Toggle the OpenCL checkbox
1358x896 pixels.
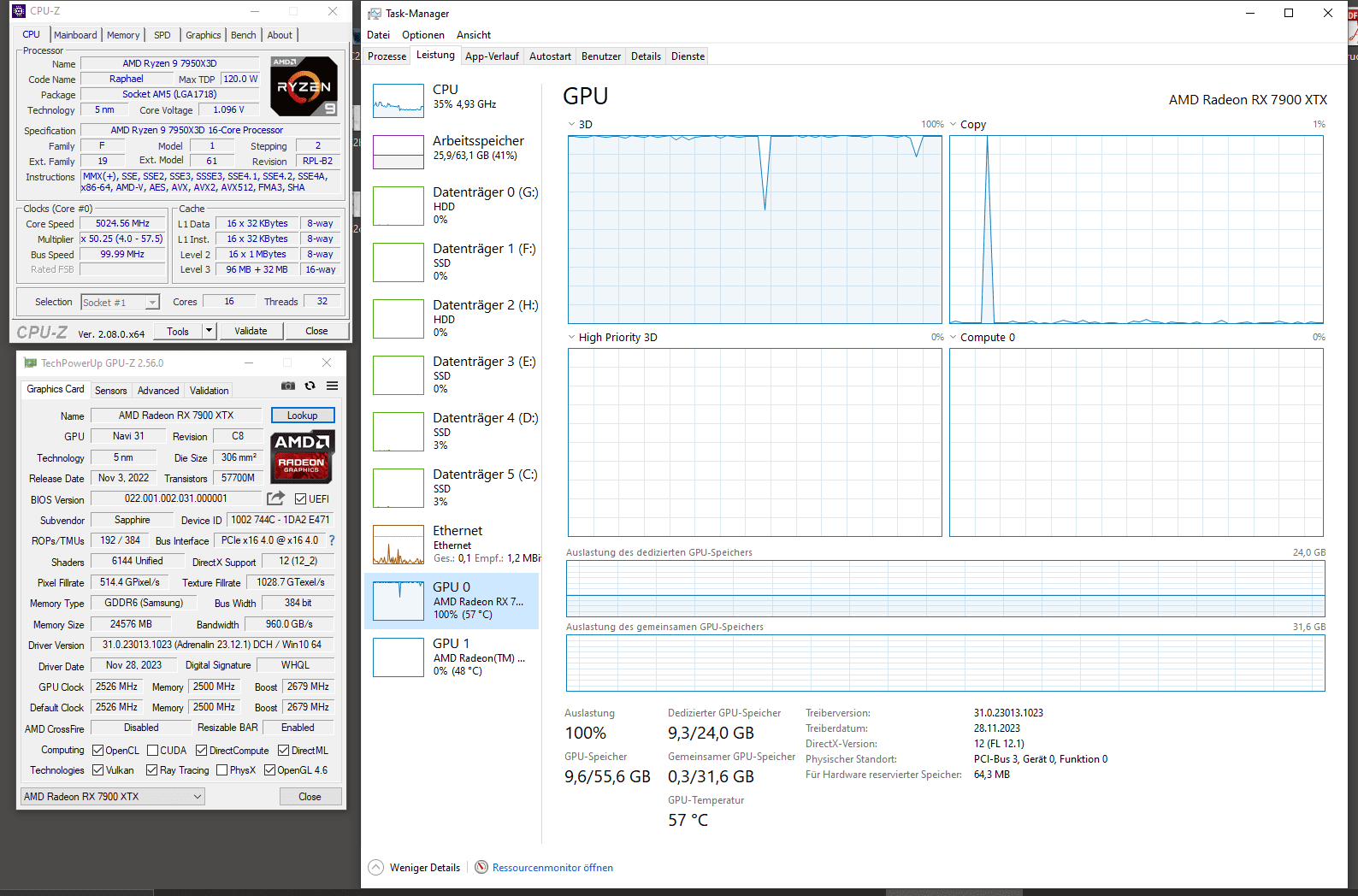tap(97, 751)
